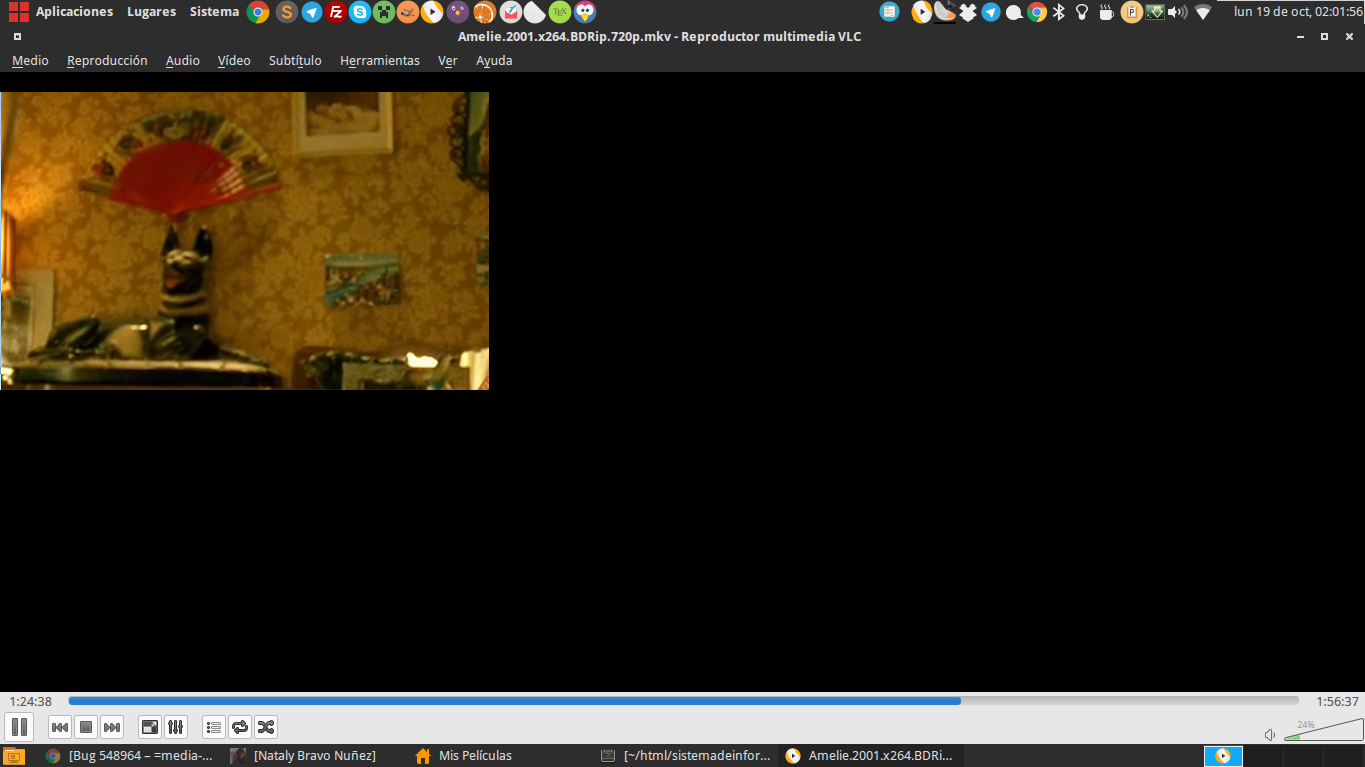
Task: Toggle Caffeine coffee cup tray icon
Action: 1106,12
